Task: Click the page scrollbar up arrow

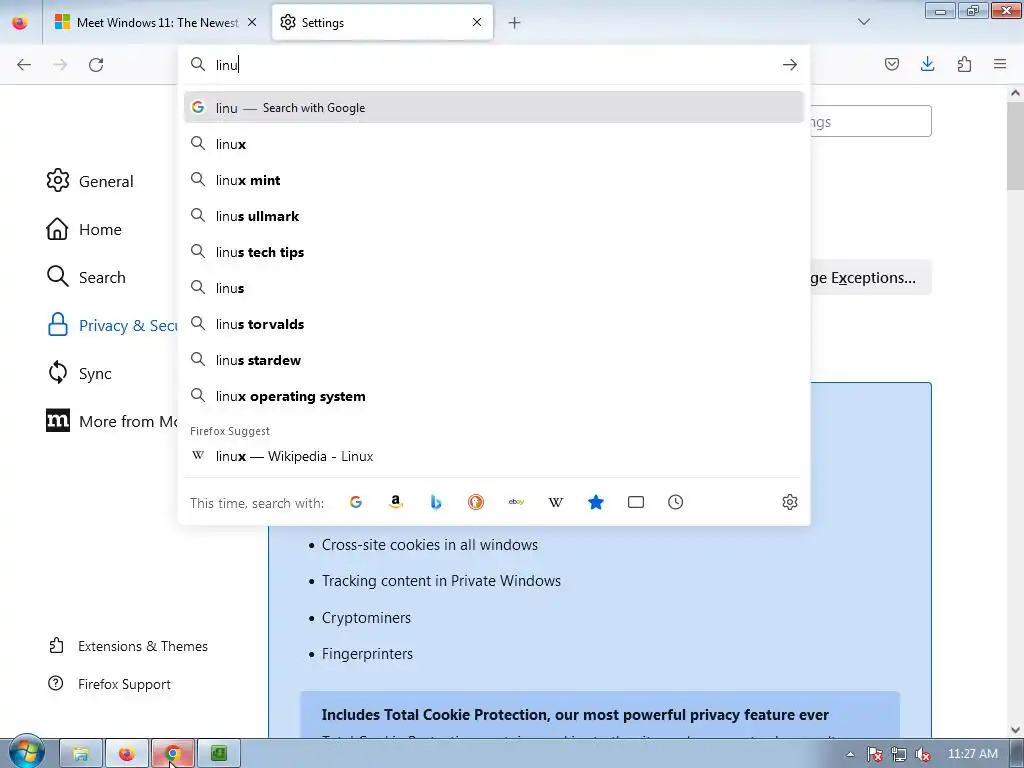Action: 1015,93
